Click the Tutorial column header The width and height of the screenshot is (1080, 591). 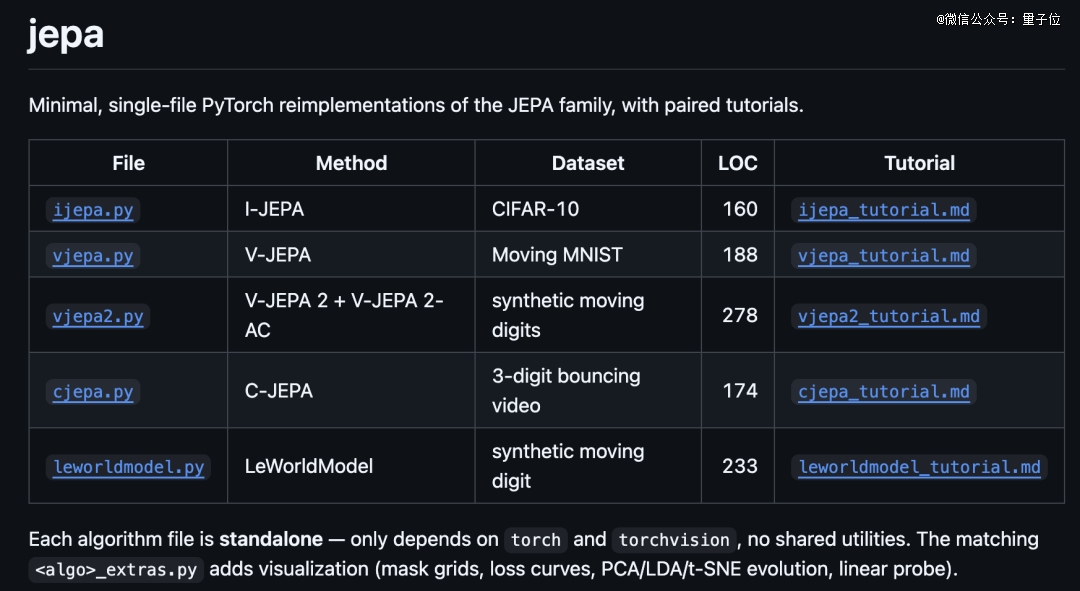[x=920, y=163]
